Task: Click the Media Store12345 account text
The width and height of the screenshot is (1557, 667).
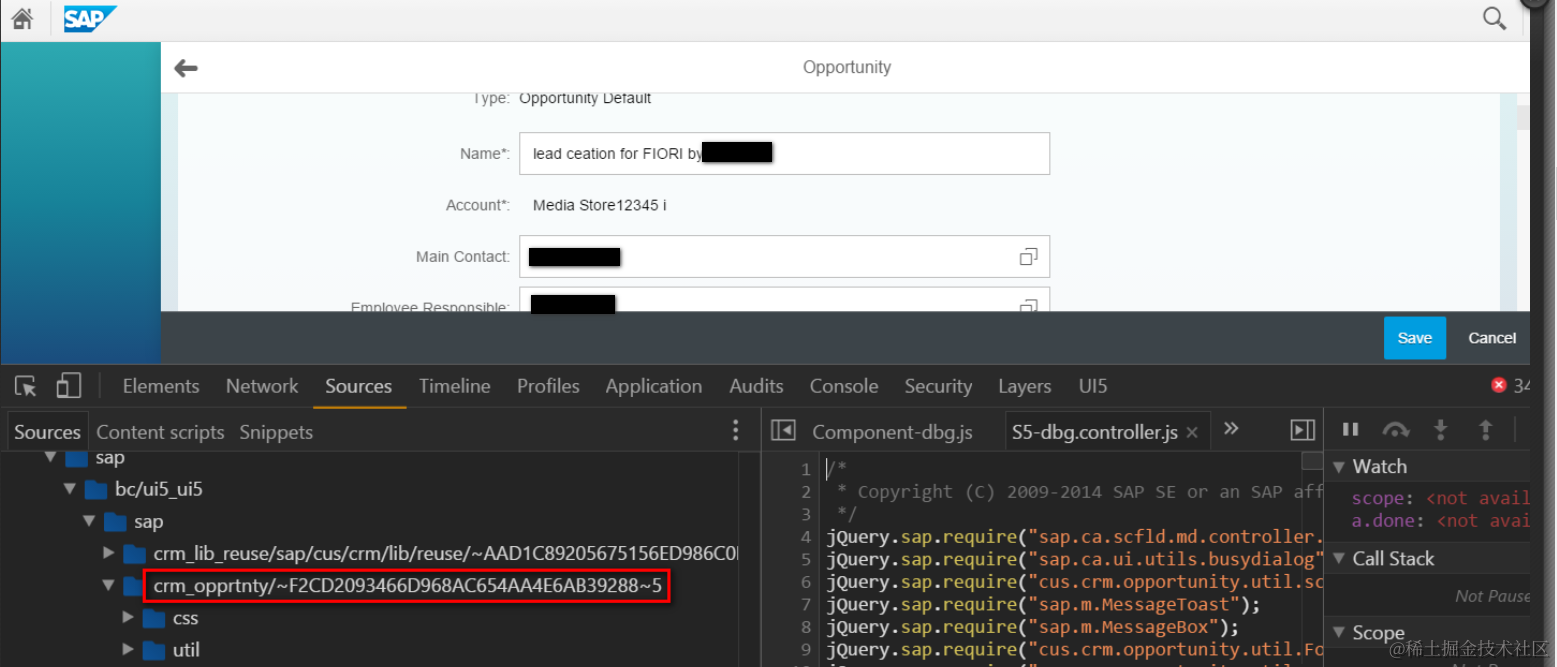Action: [x=599, y=205]
